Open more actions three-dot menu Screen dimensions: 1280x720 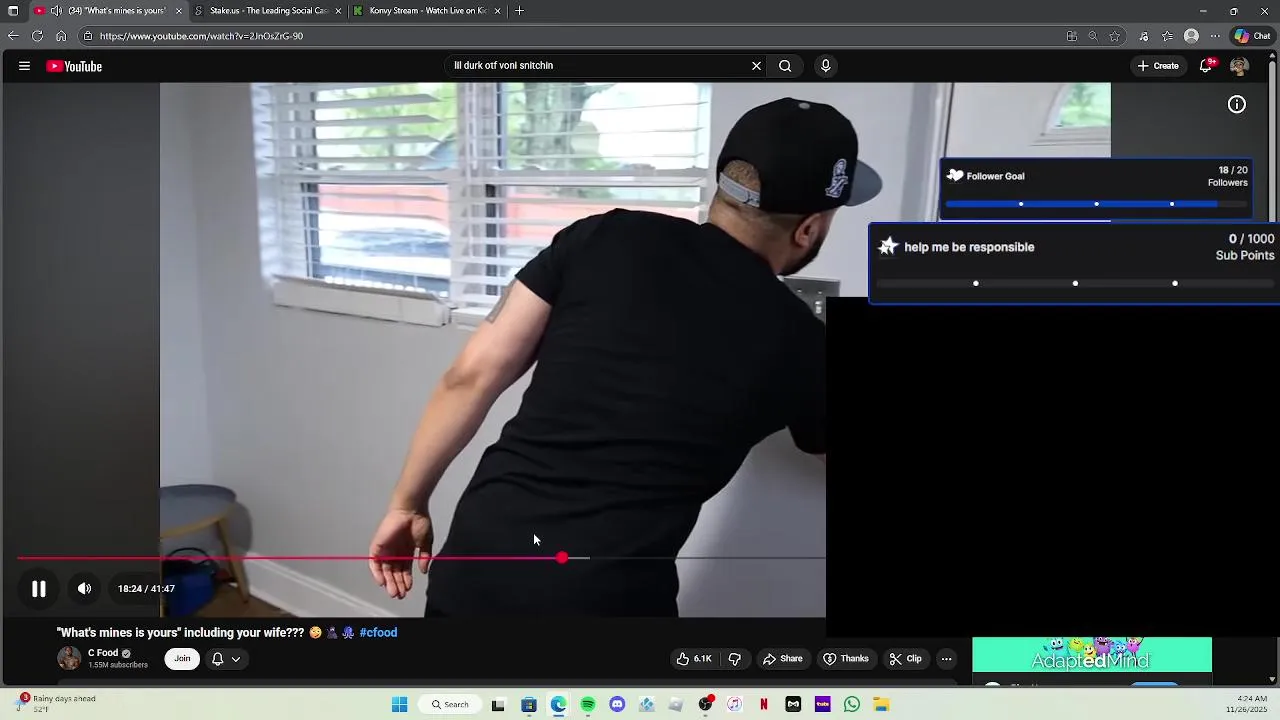pos(946,658)
